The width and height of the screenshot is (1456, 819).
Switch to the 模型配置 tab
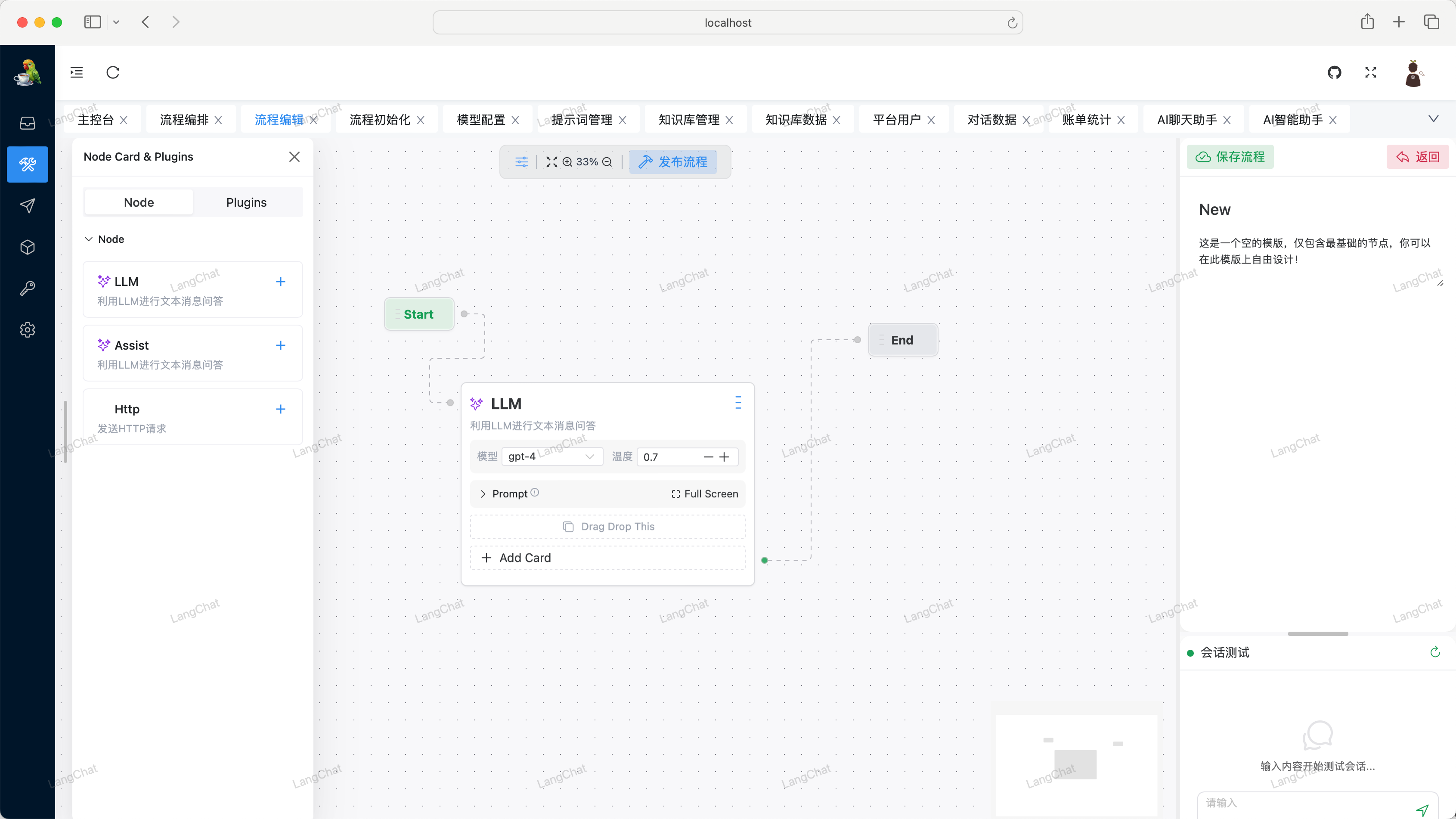480,120
